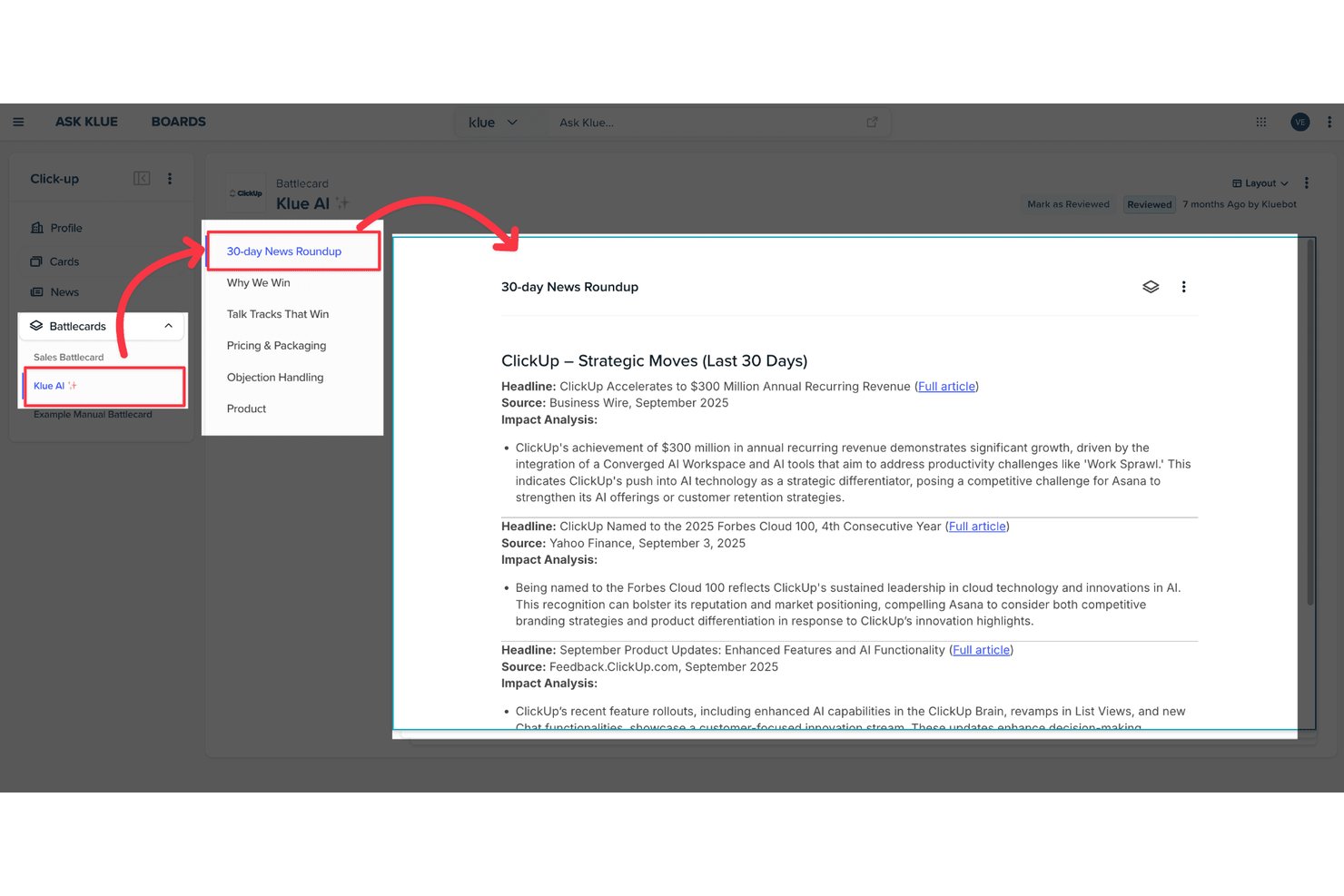Go to News in the sidebar
The width and height of the screenshot is (1344, 896).
point(64,292)
